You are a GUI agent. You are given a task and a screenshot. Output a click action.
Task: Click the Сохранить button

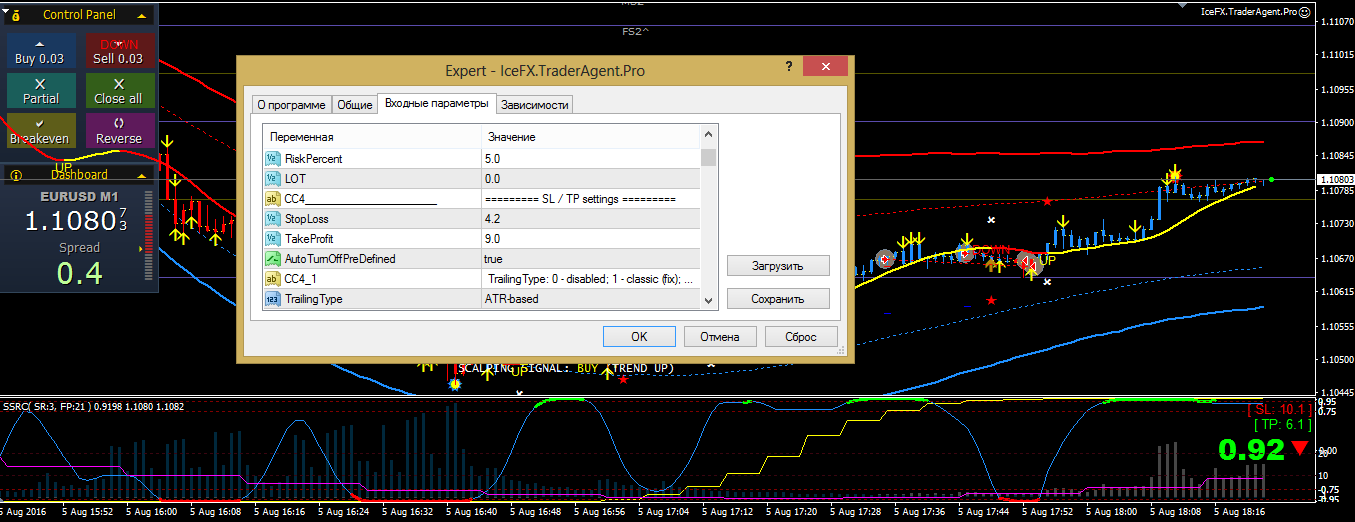(x=778, y=299)
